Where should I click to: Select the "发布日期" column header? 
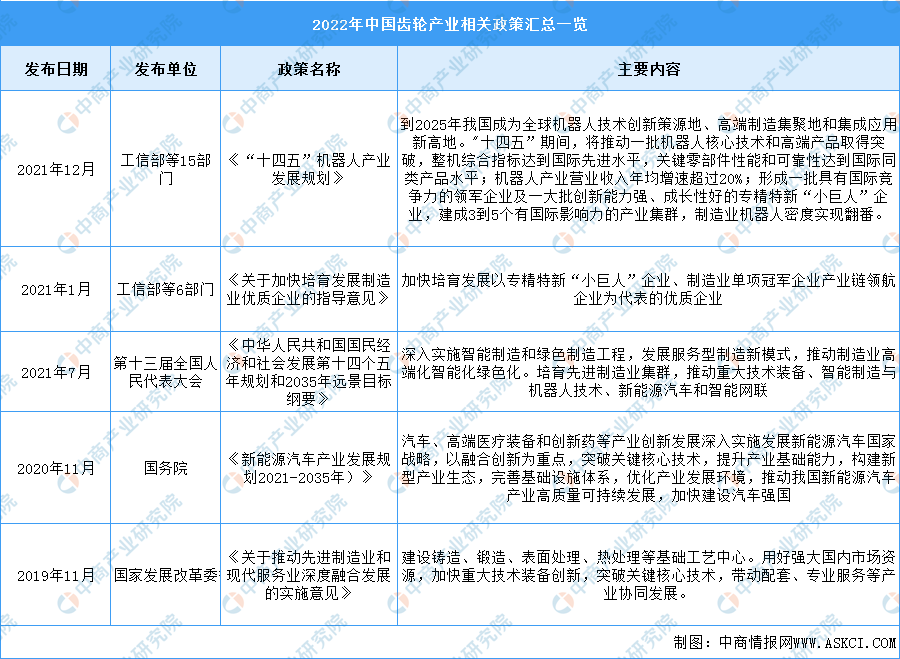pyautogui.click(x=56, y=69)
